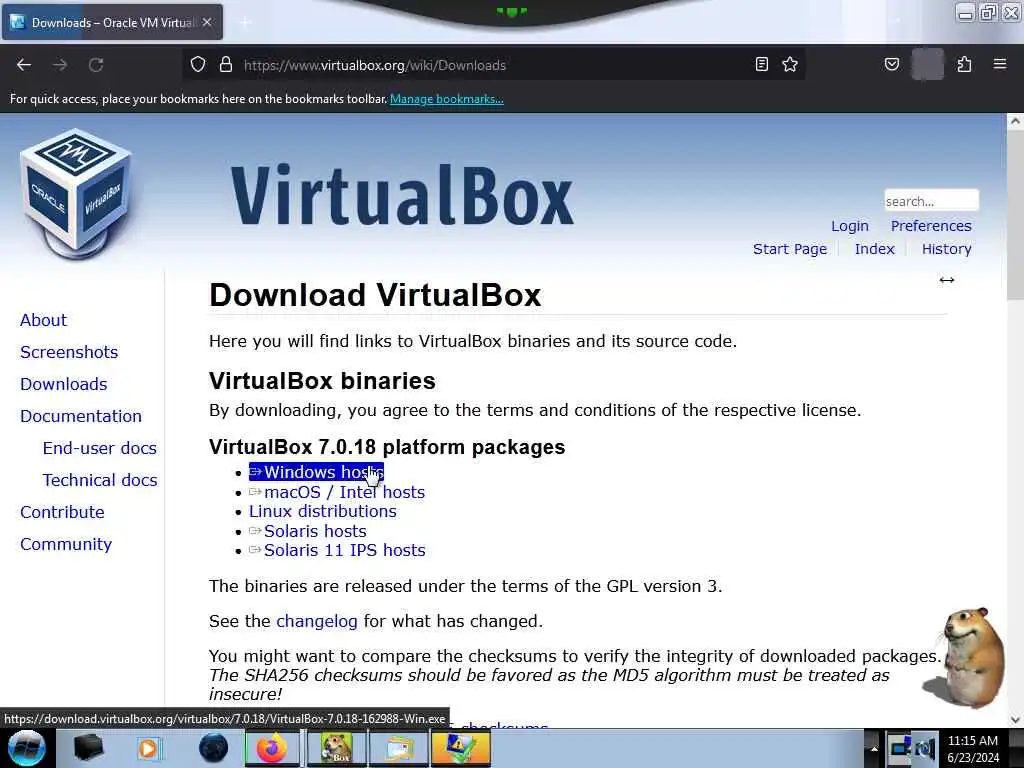The image size is (1024, 768).
Task: Open the Login link
Action: (850, 226)
